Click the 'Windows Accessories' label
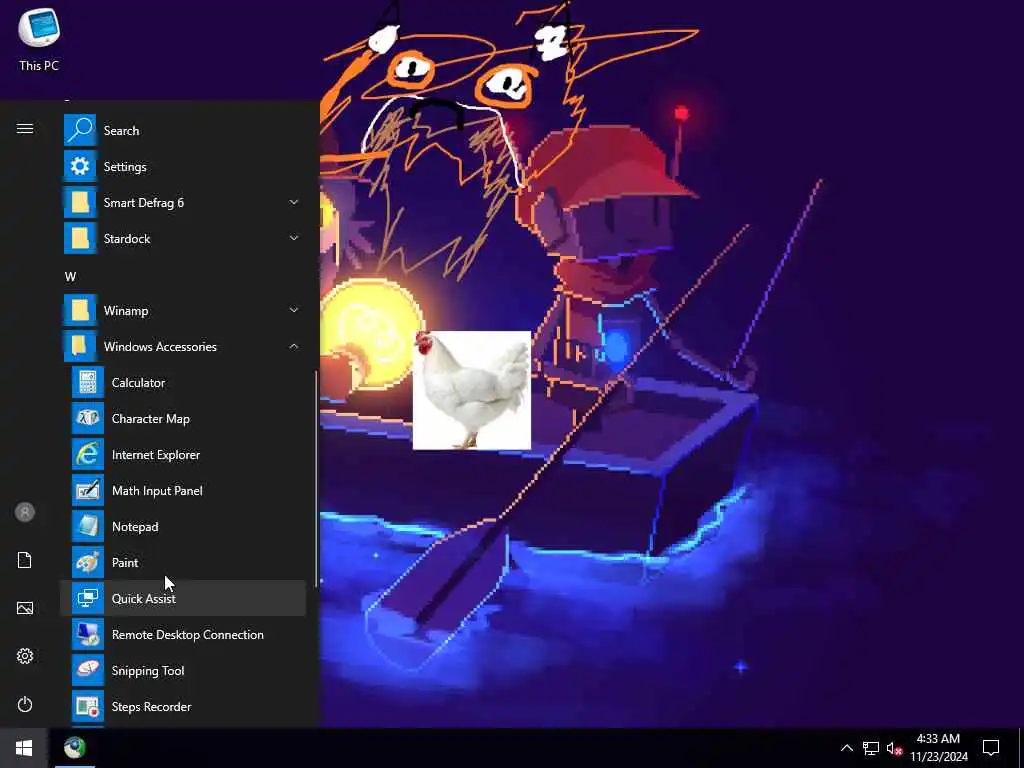1024x768 pixels. 160,347
